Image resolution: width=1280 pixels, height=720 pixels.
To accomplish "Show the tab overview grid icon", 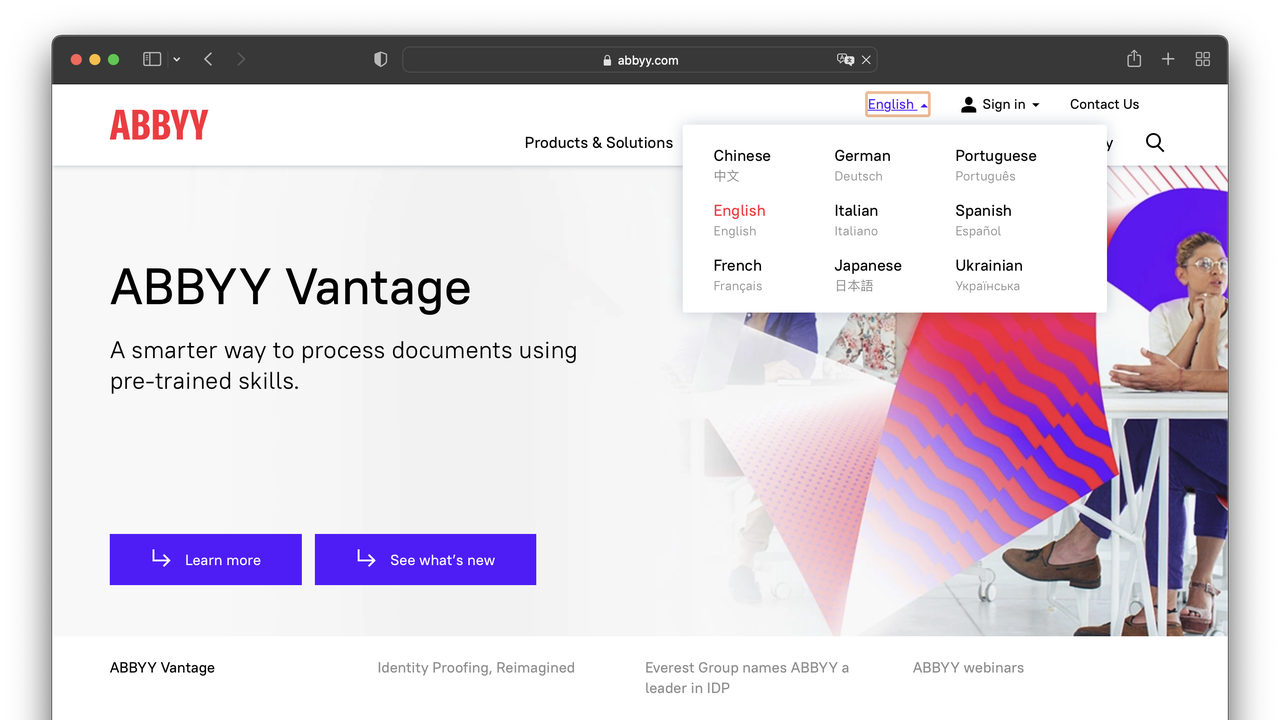I will pos(1203,60).
